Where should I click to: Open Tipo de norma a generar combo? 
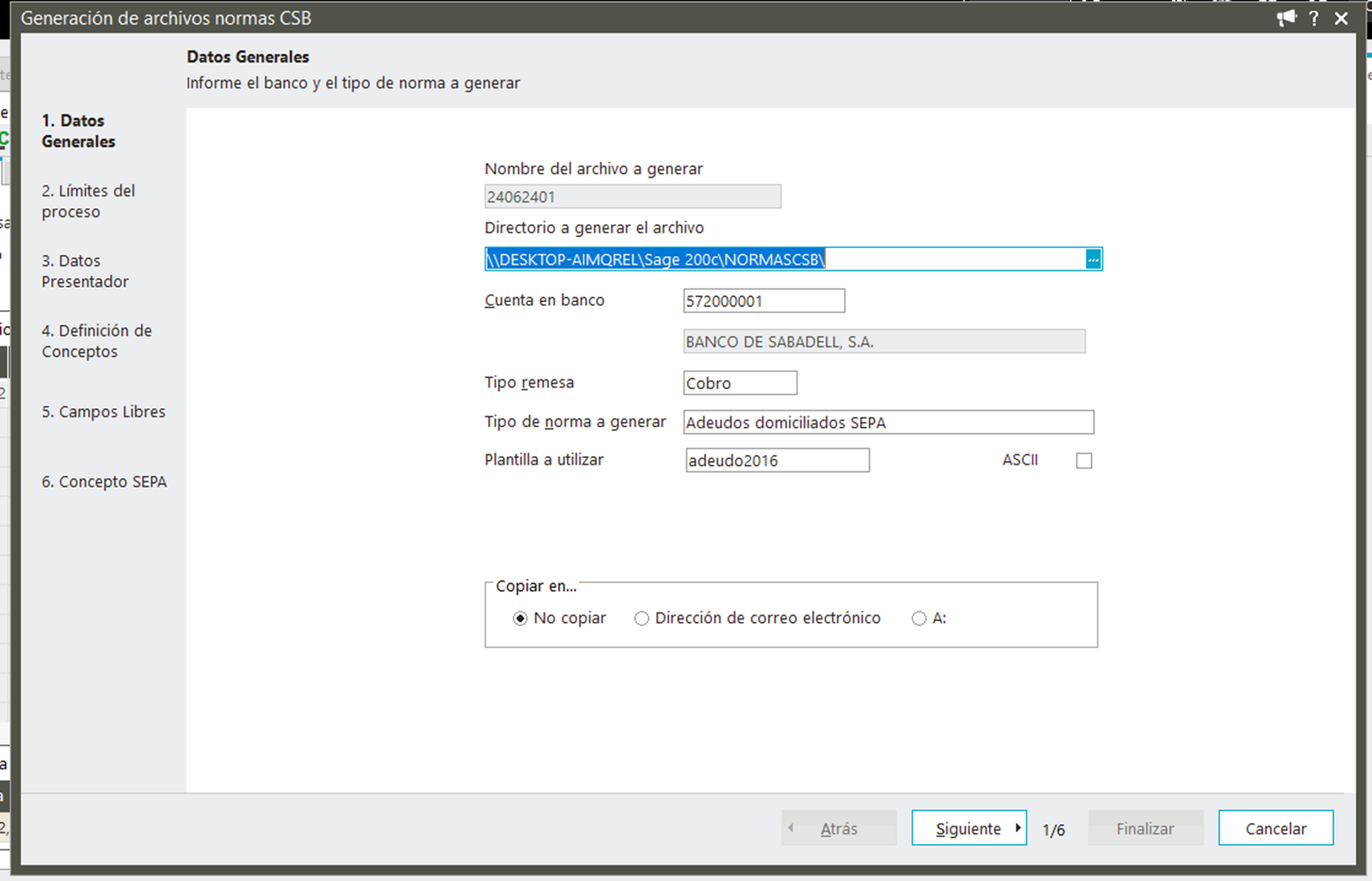(888, 422)
